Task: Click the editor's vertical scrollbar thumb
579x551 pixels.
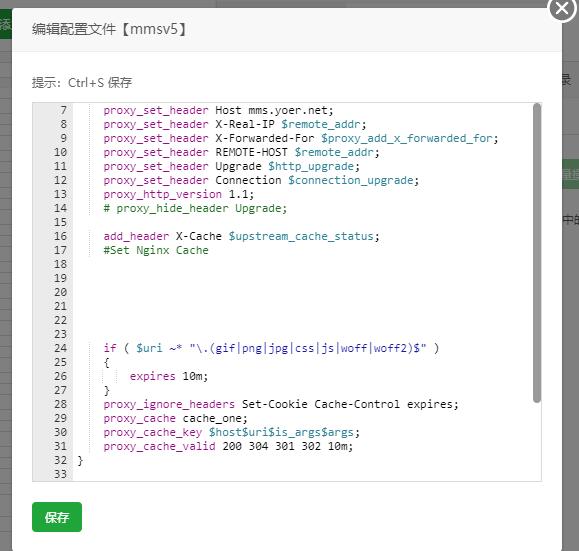Action: pyautogui.click(x=537, y=253)
